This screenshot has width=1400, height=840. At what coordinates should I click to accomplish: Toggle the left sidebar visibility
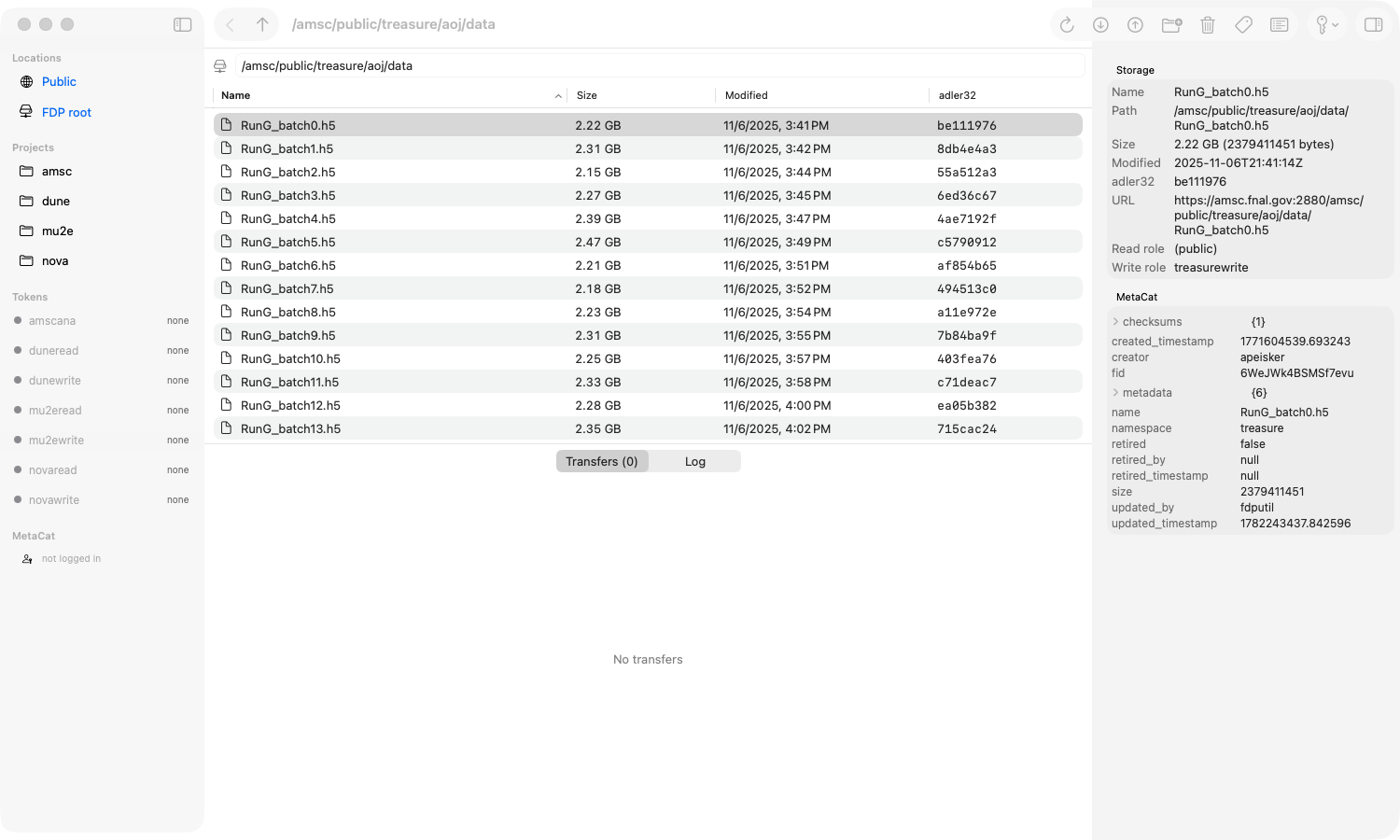[183, 24]
